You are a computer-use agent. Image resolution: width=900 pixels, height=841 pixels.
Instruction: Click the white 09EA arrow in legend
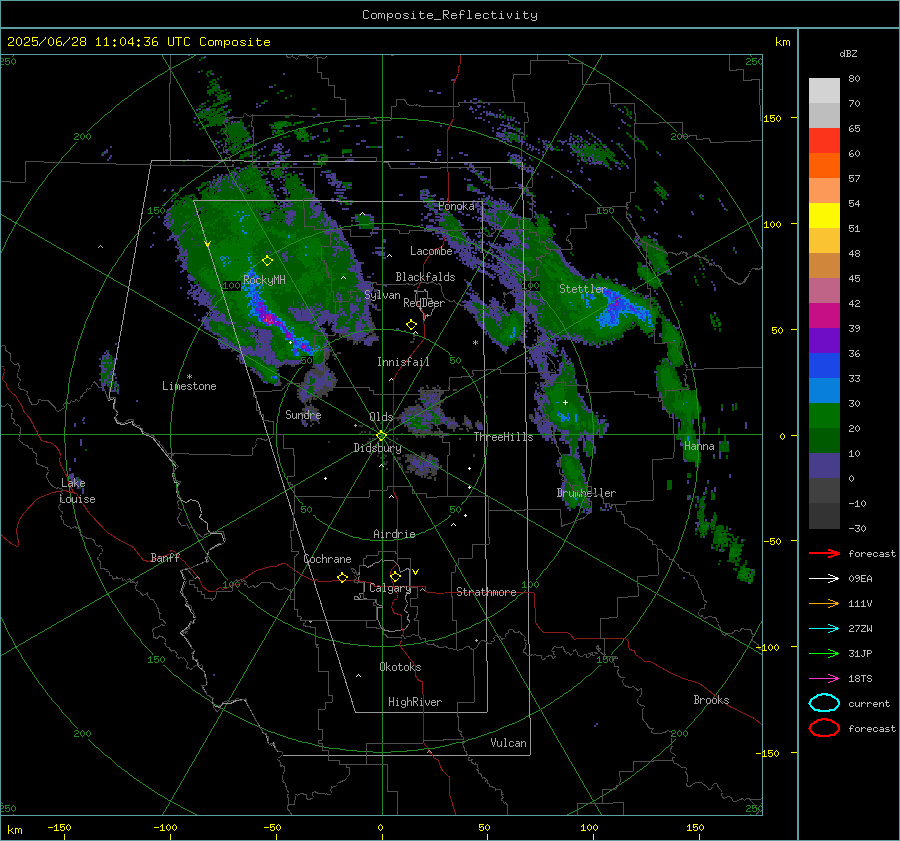825,579
